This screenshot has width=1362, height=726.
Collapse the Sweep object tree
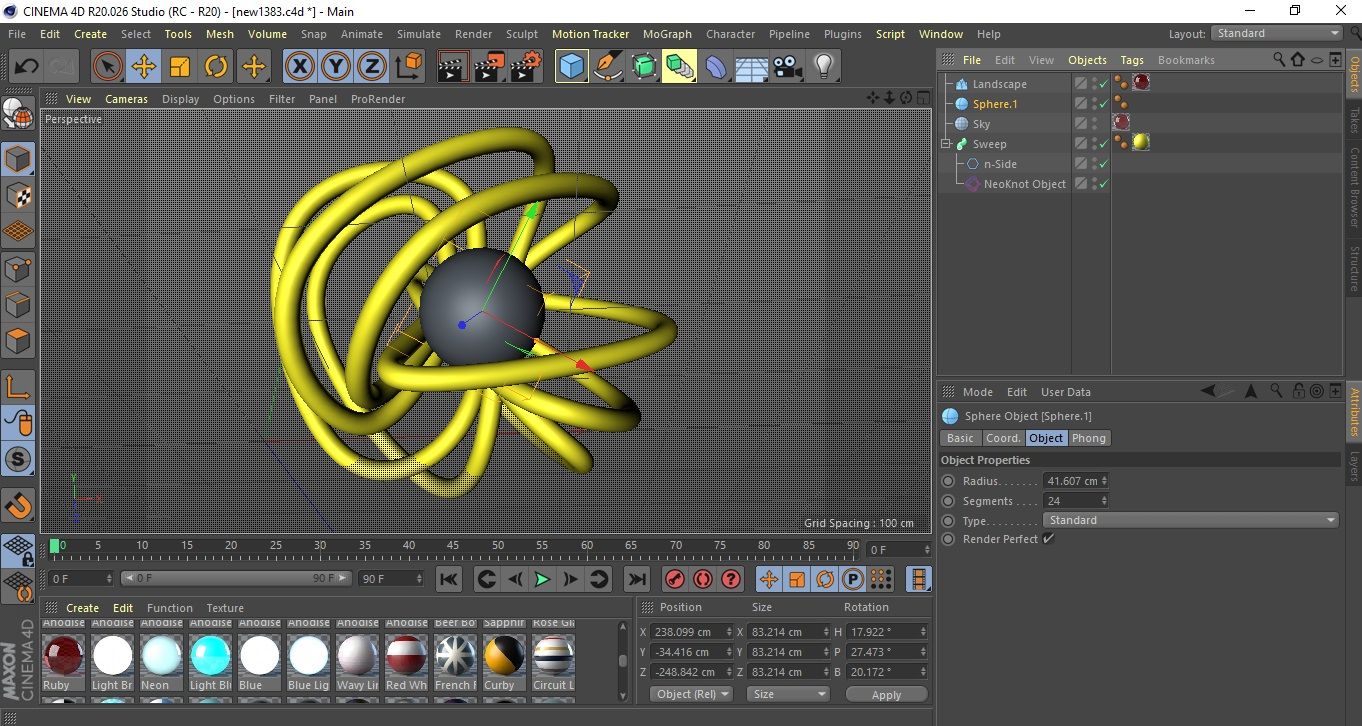tap(945, 144)
